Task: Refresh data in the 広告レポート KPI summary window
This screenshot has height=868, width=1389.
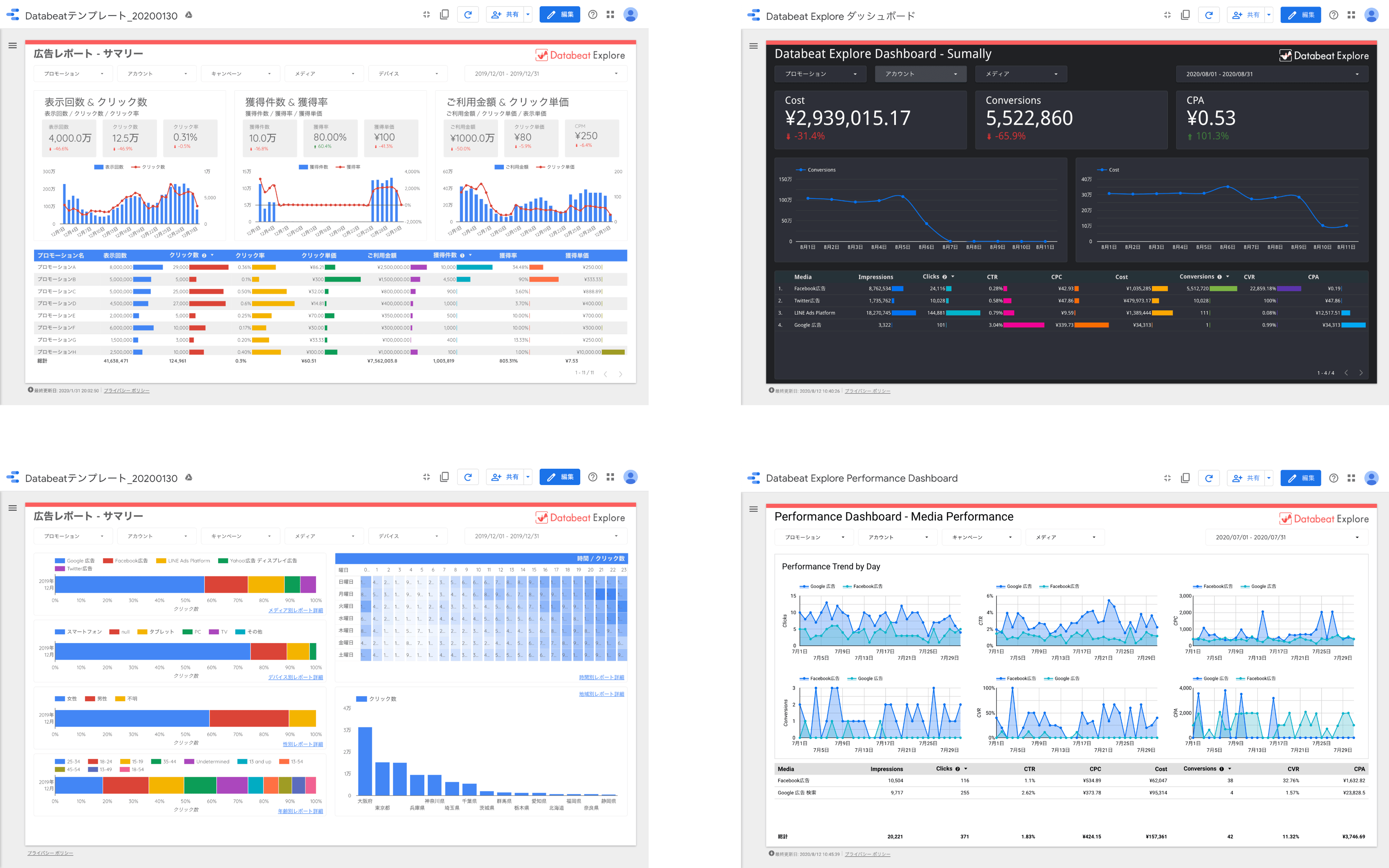Action: pos(468,14)
